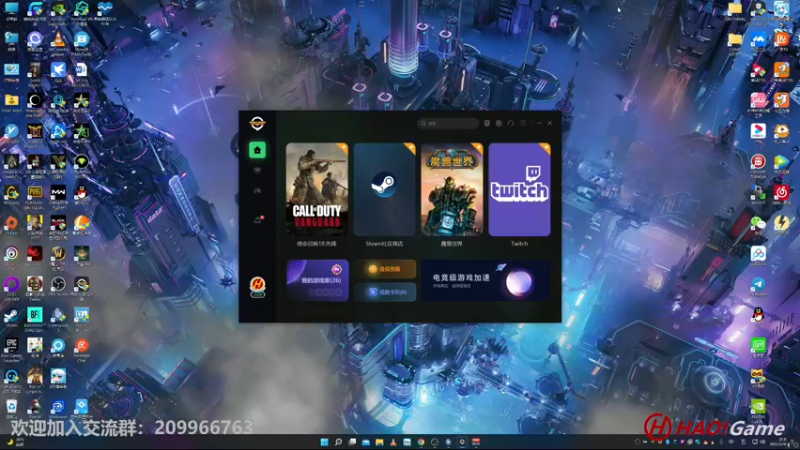Focus the search box in the accelerator window
The width and height of the screenshot is (800, 450).
(x=448, y=123)
